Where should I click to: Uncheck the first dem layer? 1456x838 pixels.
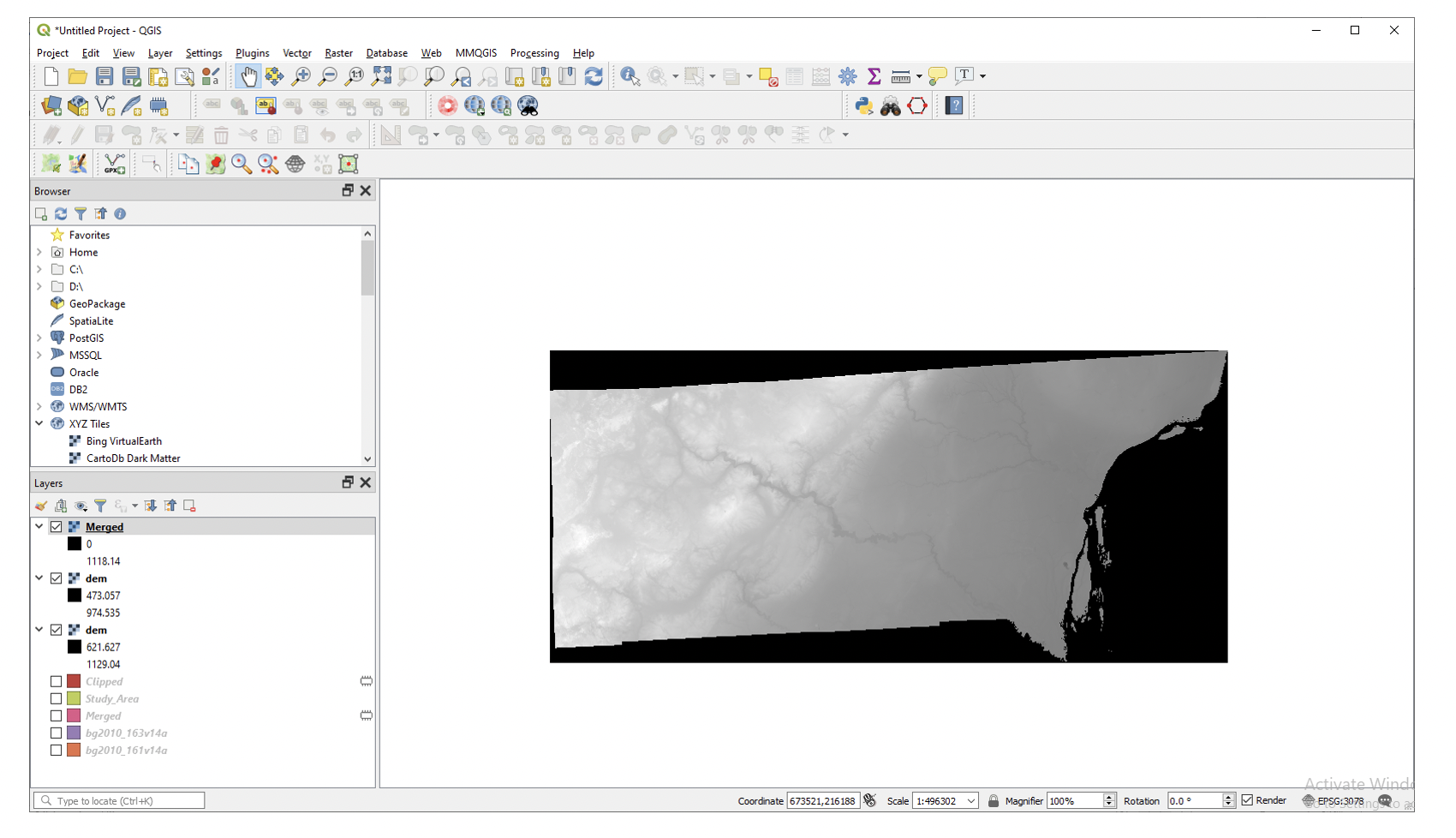[x=57, y=578]
